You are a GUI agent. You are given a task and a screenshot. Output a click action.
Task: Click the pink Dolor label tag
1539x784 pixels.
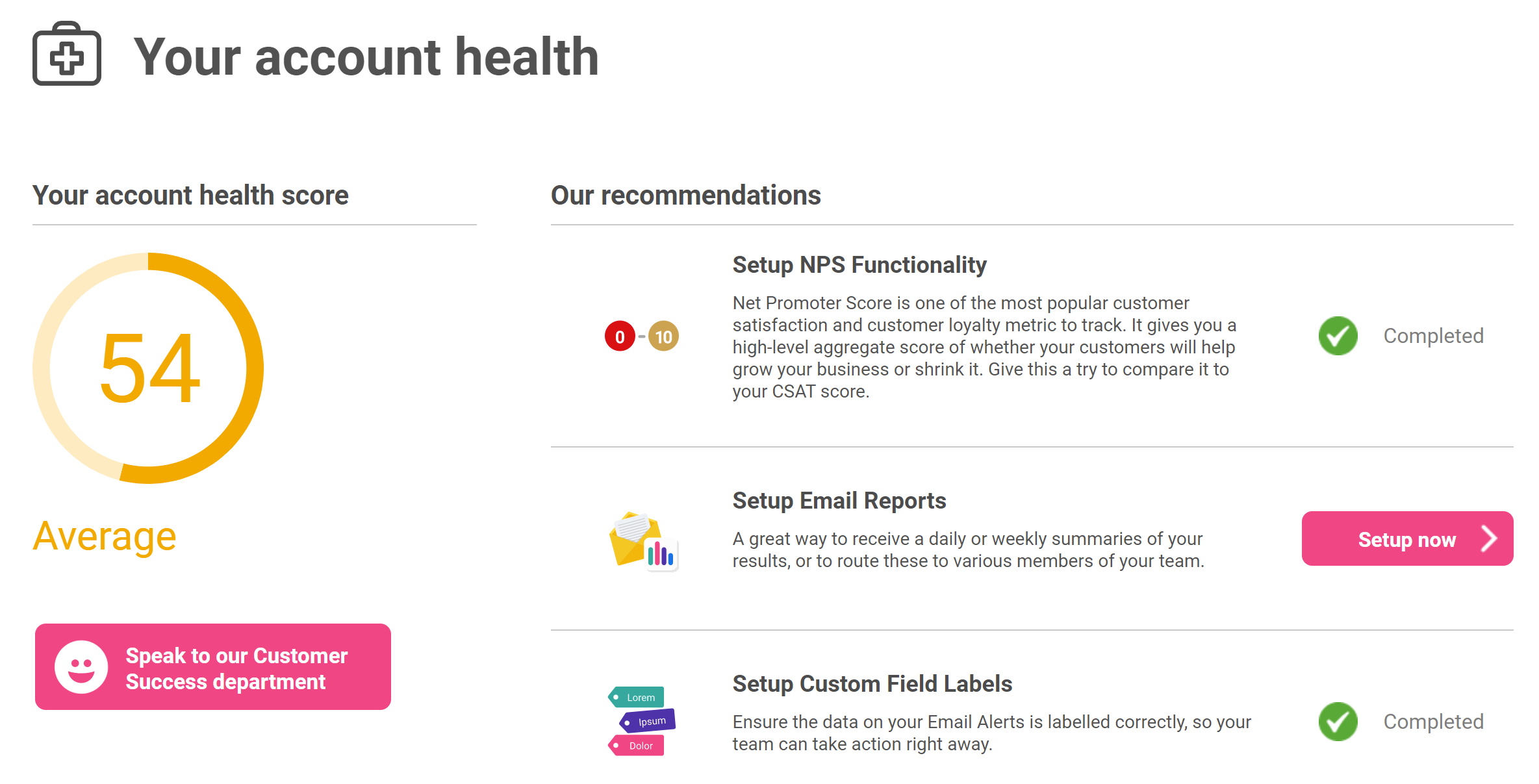[636, 745]
